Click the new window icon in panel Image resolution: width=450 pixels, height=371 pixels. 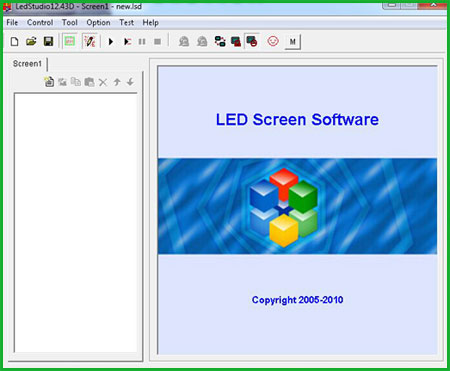[62, 82]
